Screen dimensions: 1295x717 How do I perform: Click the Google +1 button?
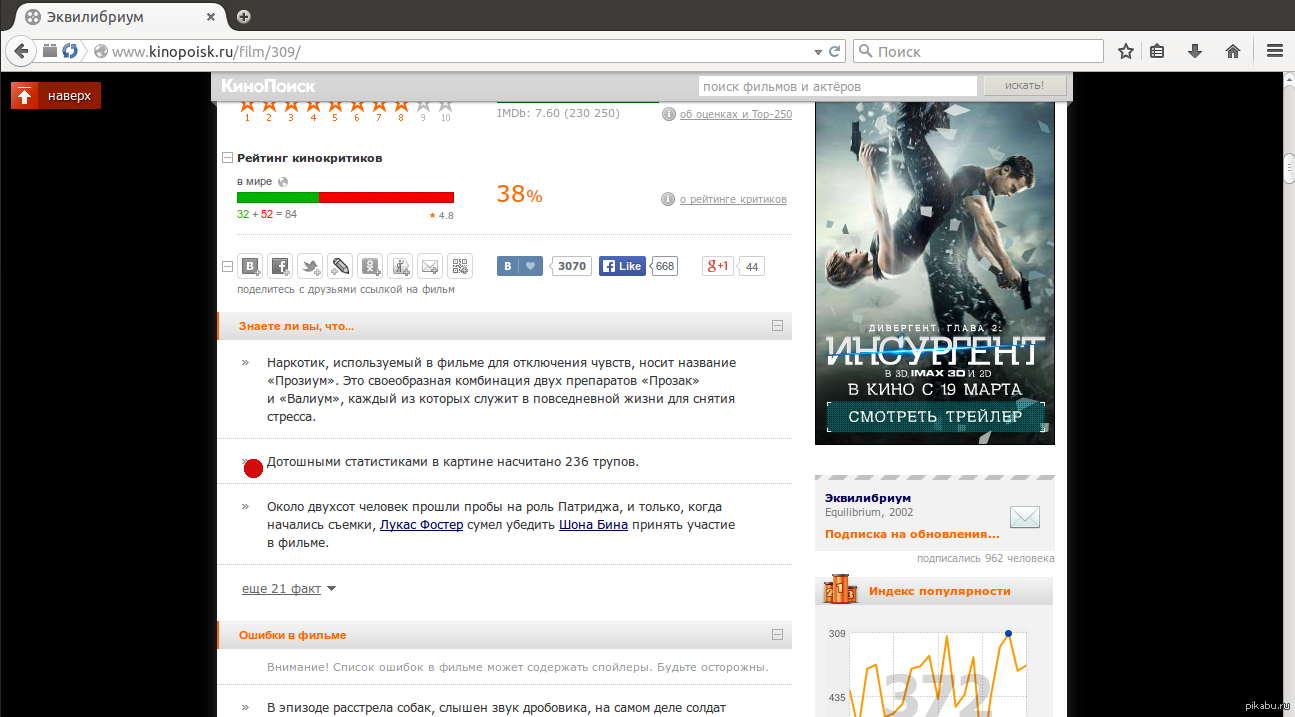[x=719, y=266]
